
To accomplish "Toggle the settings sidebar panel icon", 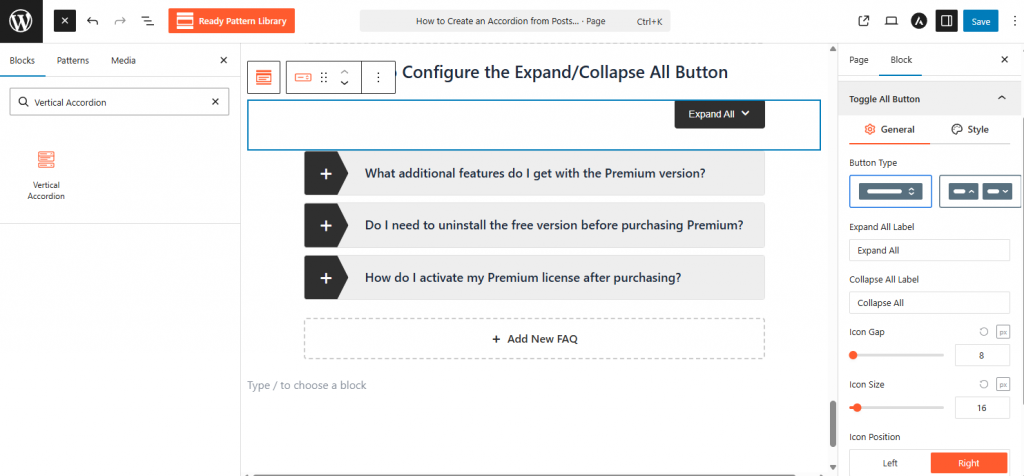I will click(x=946, y=20).
